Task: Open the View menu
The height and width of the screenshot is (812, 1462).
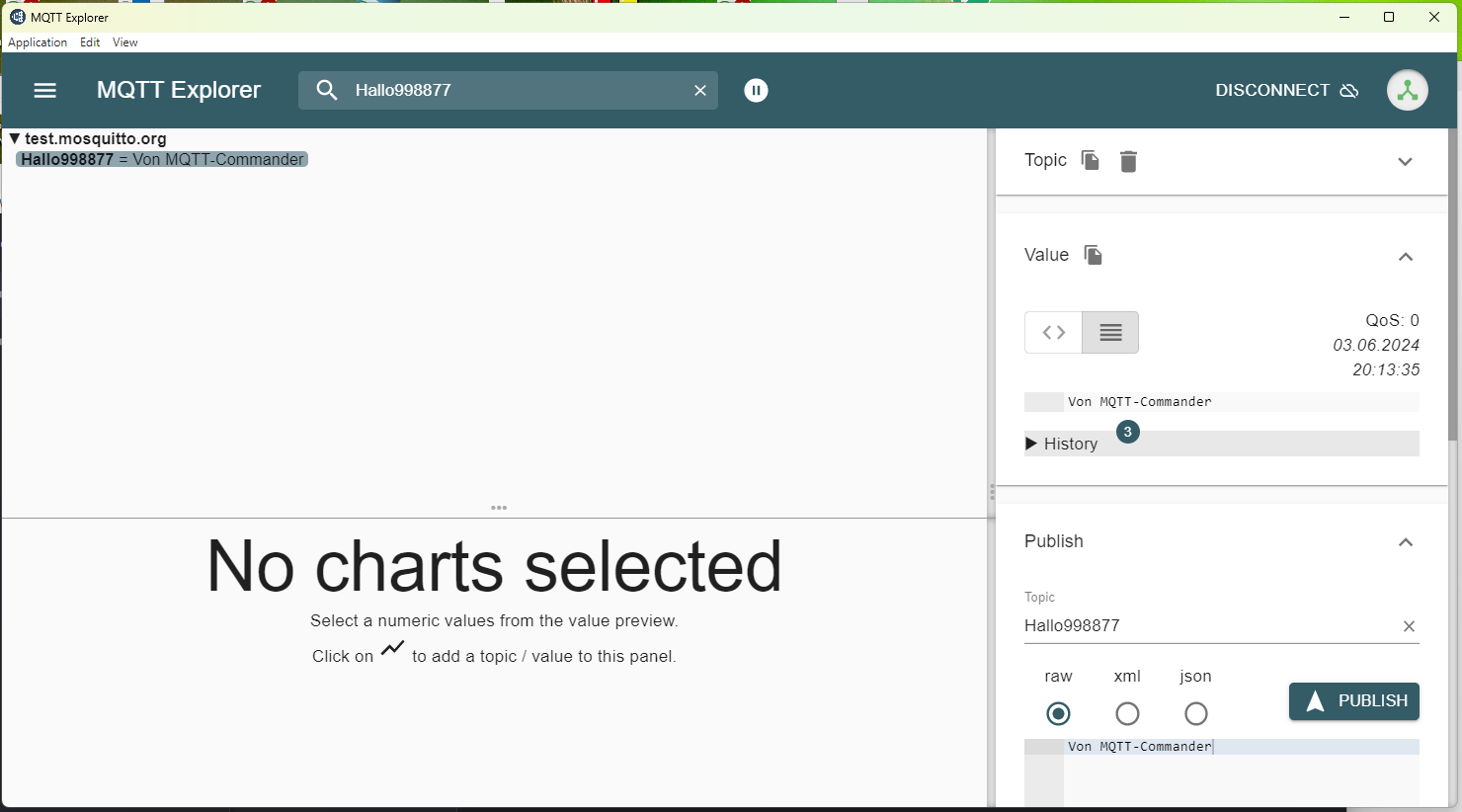Action: click(x=125, y=42)
